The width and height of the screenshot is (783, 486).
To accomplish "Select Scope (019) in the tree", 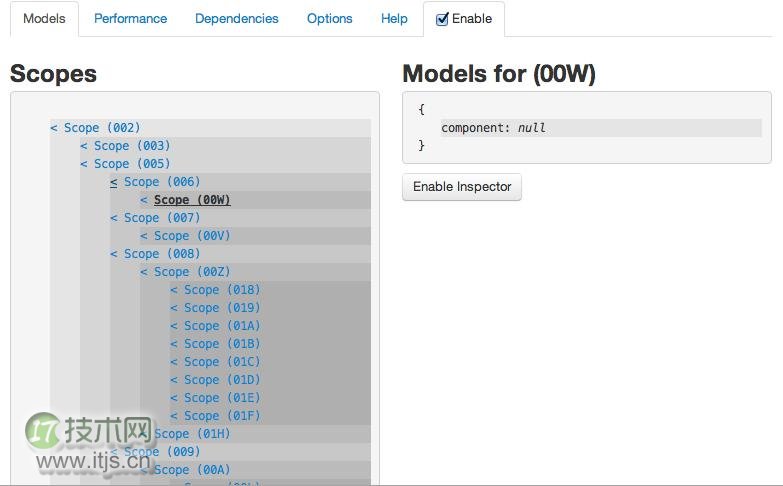I will point(222,308).
